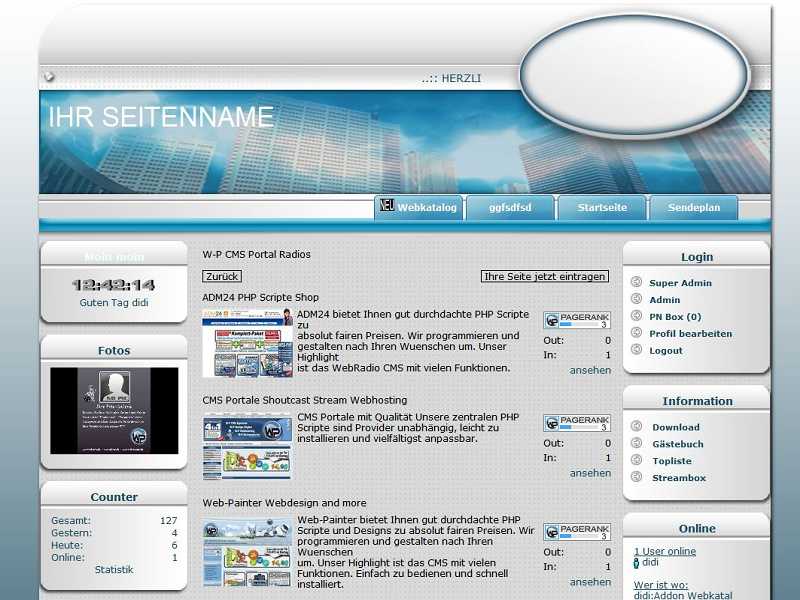The height and width of the screenshot is (600, 800).
Task: Open the Sendeplan tab
Action: coord(694,208)
